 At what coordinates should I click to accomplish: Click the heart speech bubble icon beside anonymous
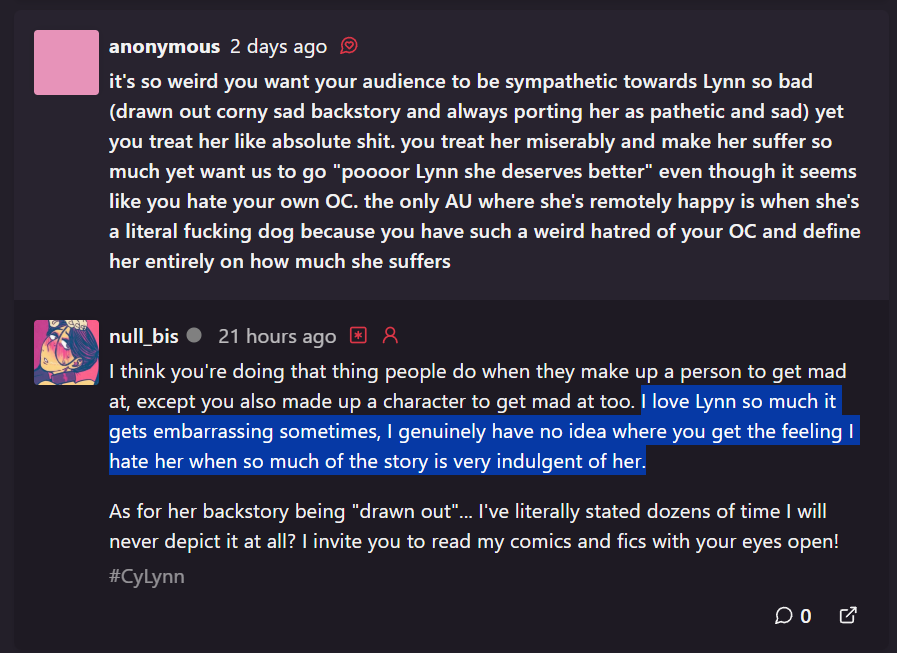(x=349, y=45)
